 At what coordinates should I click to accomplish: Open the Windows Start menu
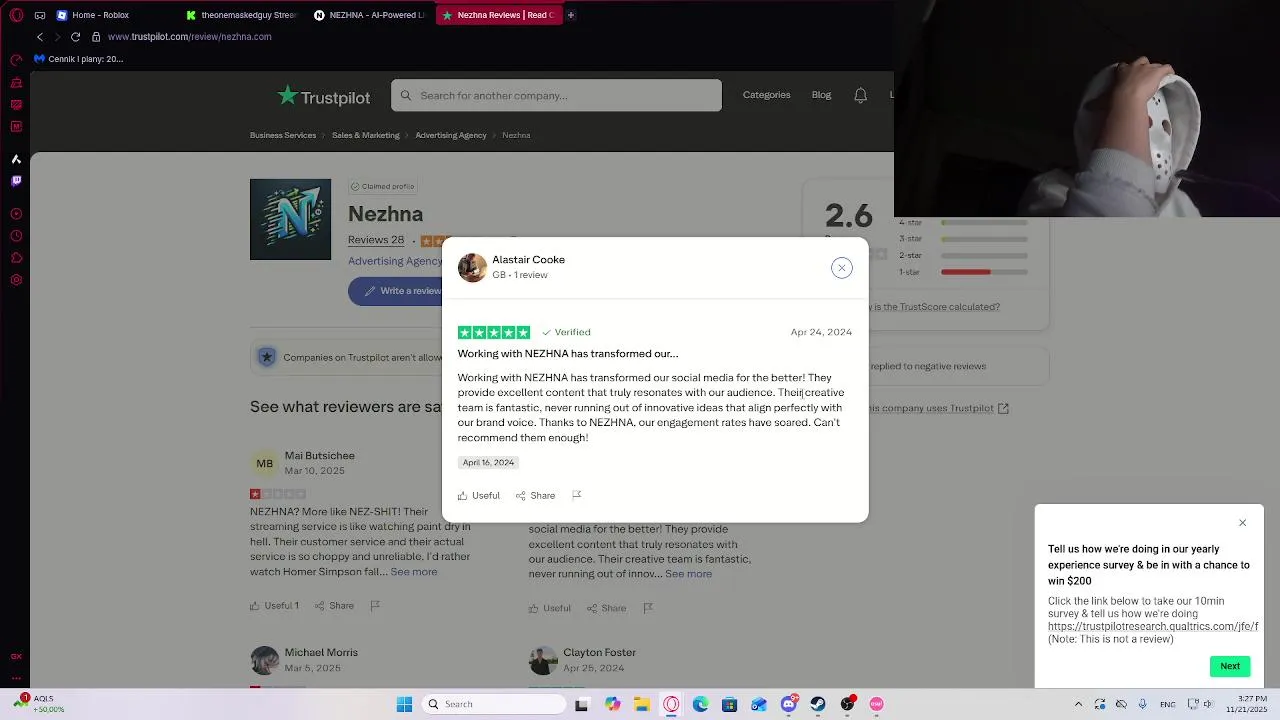(404, 705)
